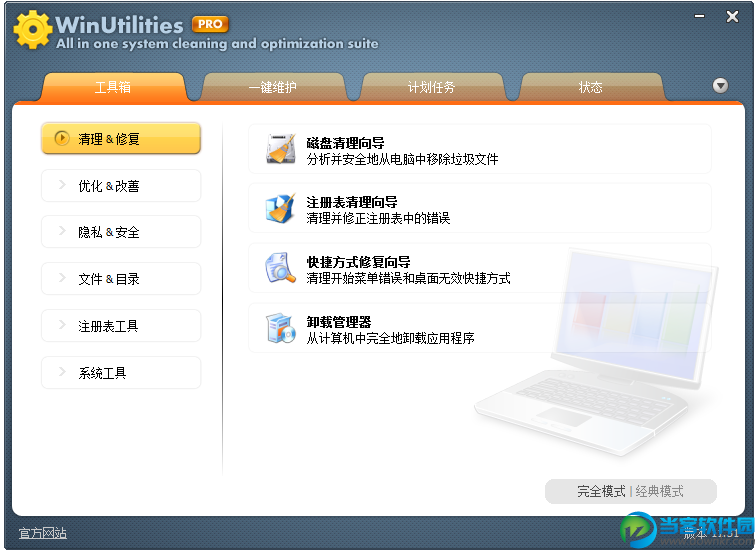Viewport: 756px width, 555px height.
Task: Select the 清理 & 修复 category
Action: [121, 139]
